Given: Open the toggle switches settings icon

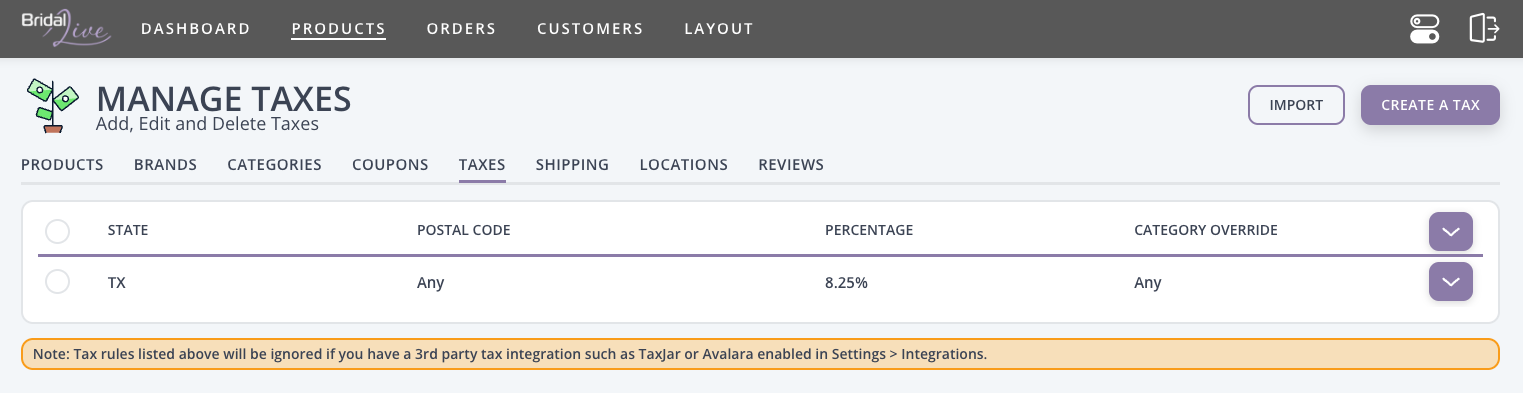Looking at the screenshot, I should pos(1424,29).
